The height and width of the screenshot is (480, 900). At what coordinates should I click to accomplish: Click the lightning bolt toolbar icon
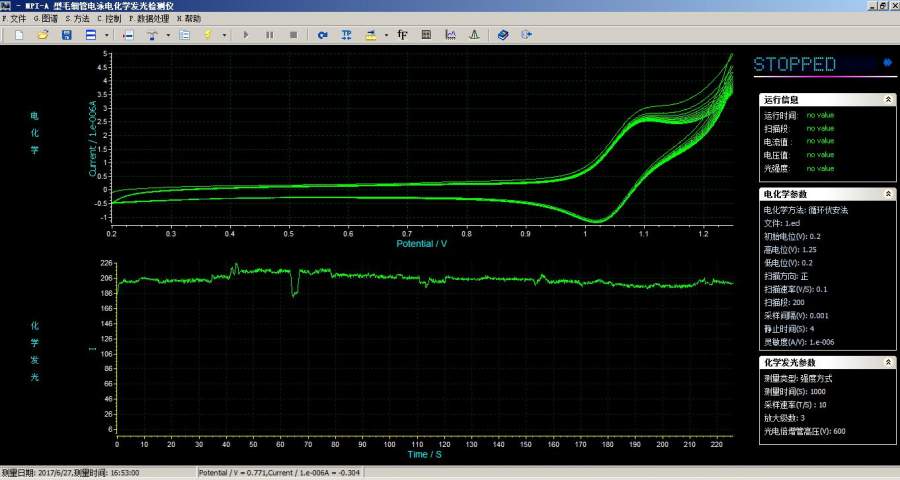coord(208,35)
